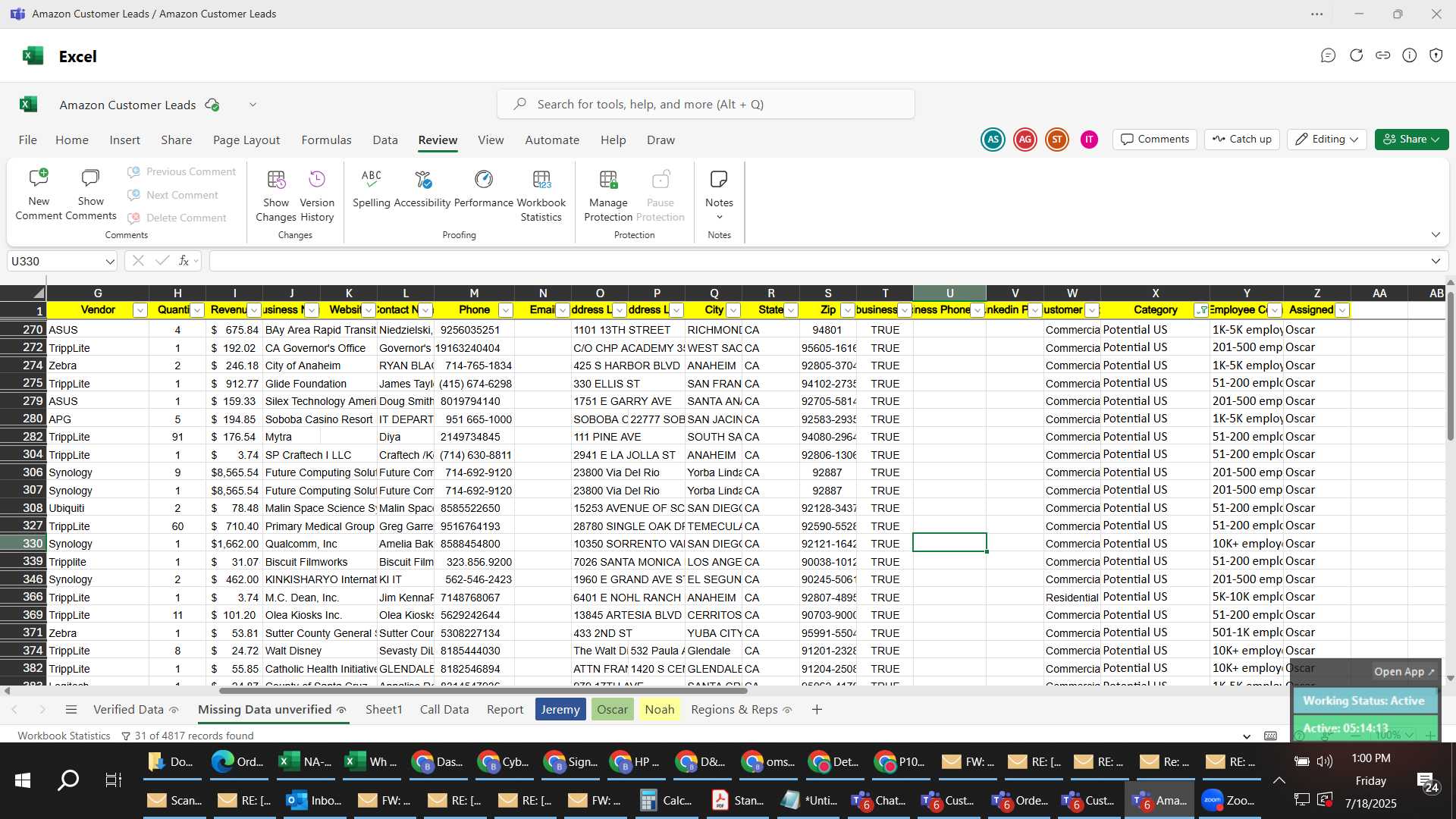Viewport: 1456px width, 819px height.
Task: Switch to the Call Data sheet
Action: [444, 710]
